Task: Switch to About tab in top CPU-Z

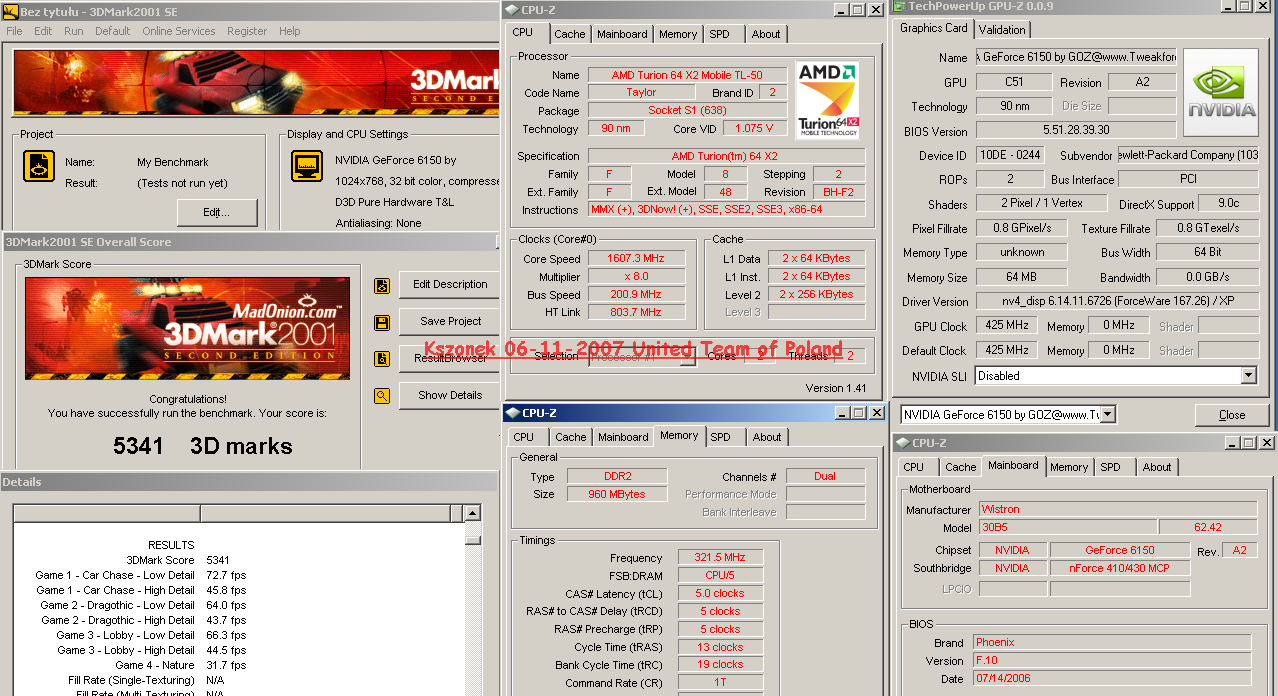Action: point(766,34)
